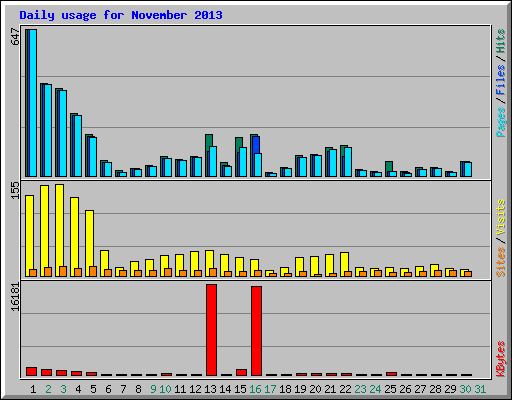Image resolution: width=512 pixels, height=400 pixels.
Task: Click the cyan pages bar for day 2
Action: point(48,130)
